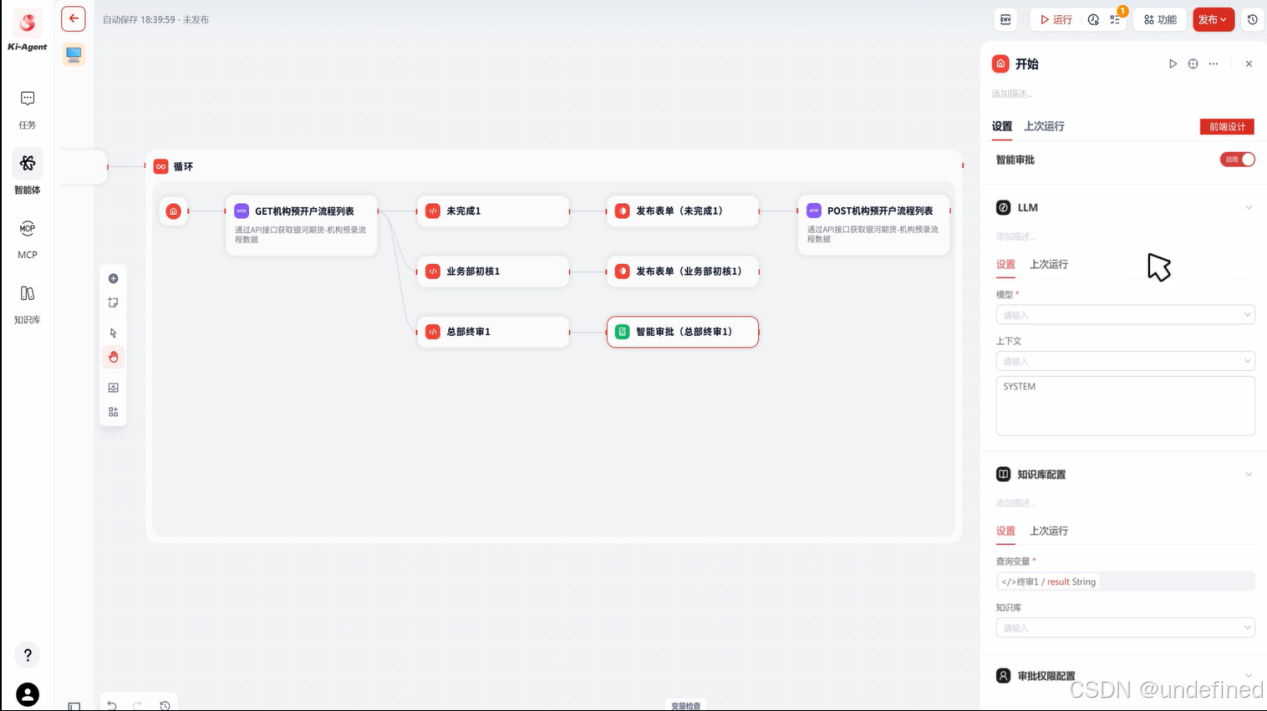1267x711 pixels.
Task: Click the 添加描述 field under 开始
Action: point(1012,94)
